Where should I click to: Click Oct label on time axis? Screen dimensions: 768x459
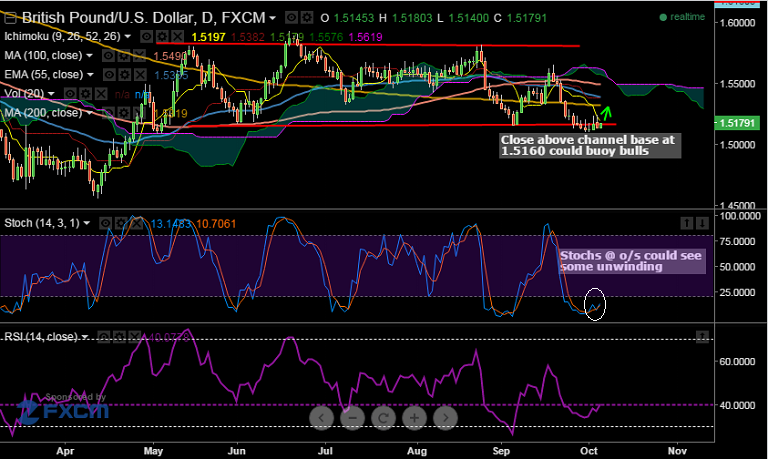pyautogui.click(x=589, y=451)
